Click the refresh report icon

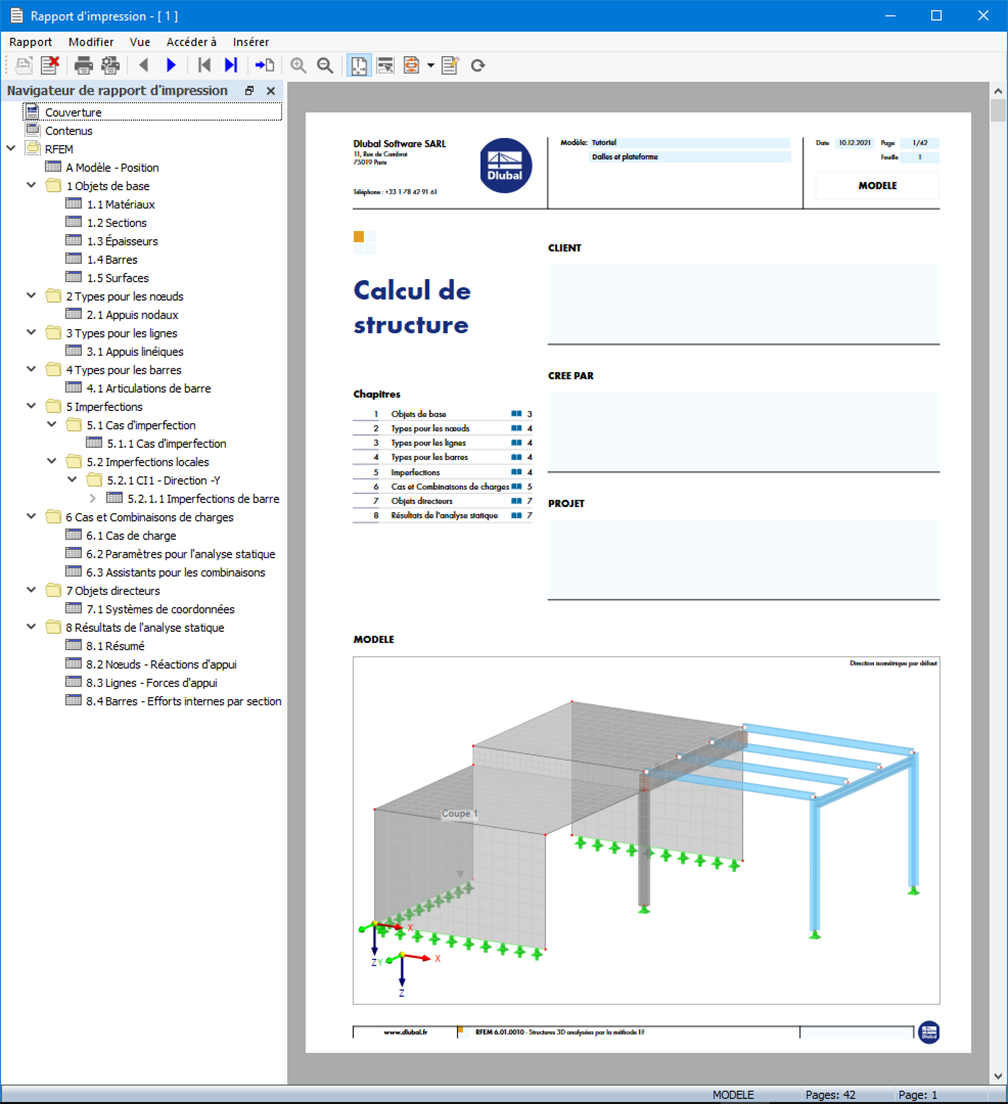[478, 65]
